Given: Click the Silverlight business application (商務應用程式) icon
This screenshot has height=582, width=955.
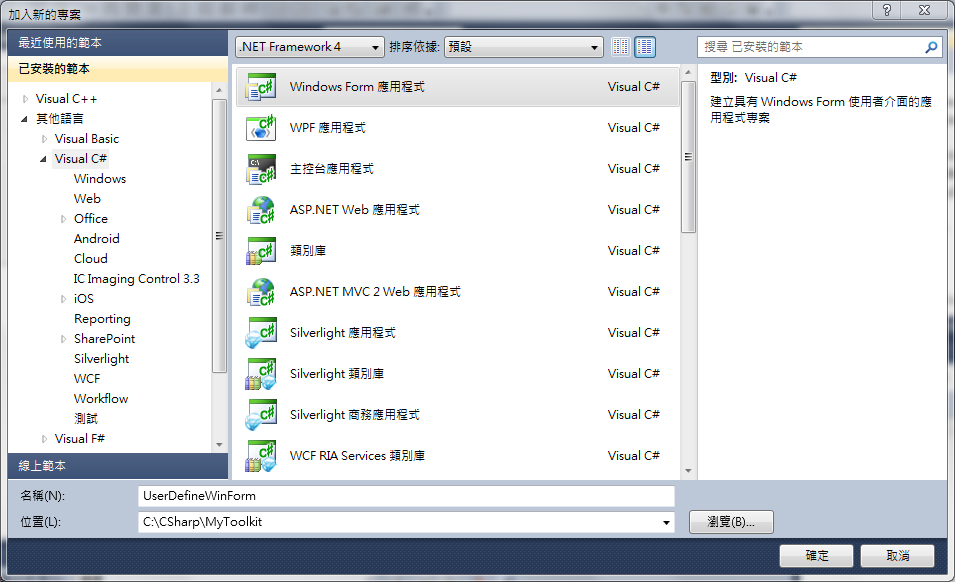Looking at the screenshot, I should pyautogui.click(x=261, y=415).
